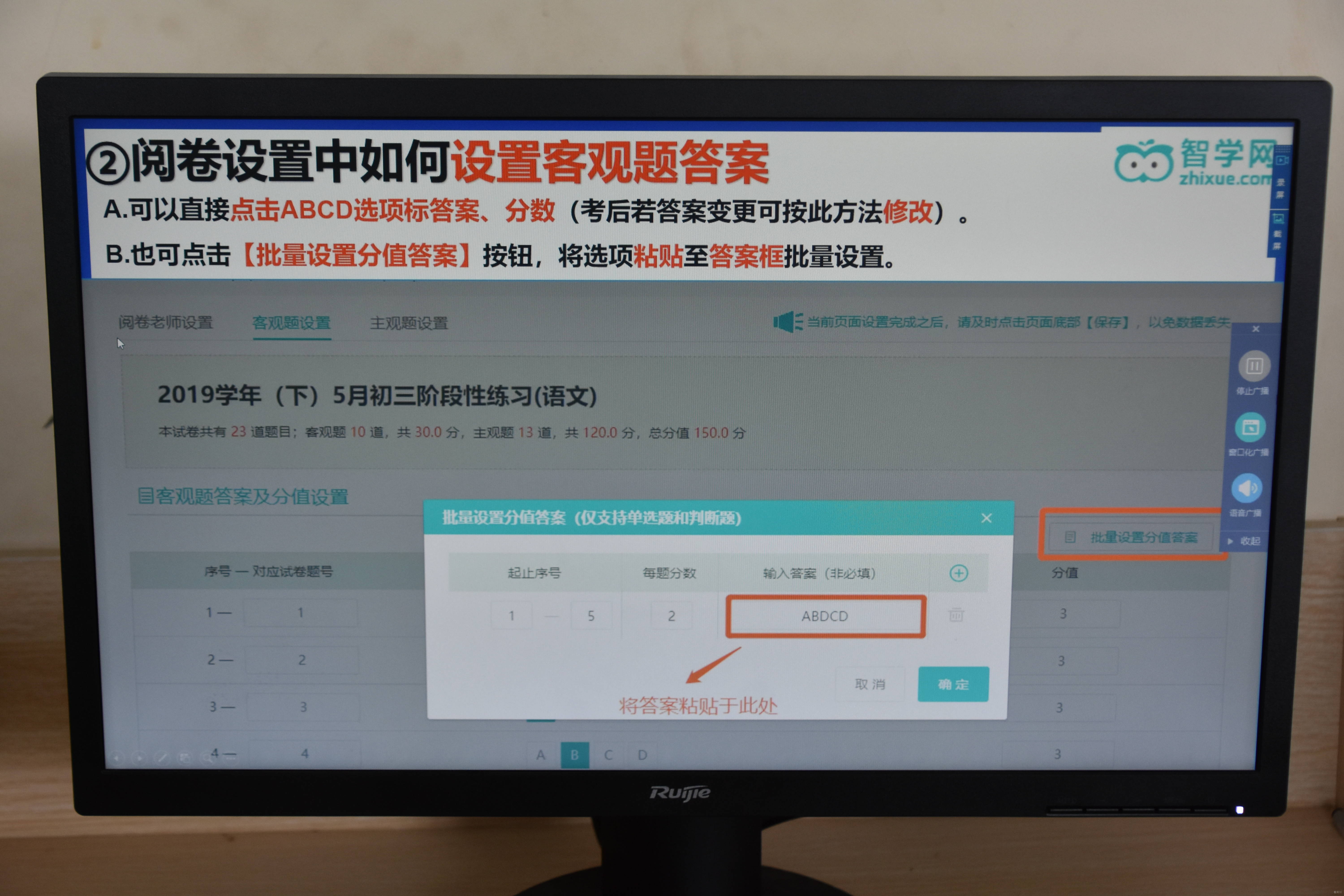The width and height of the screenshot is (1344, 896).
Task: Open the 主观题设置 tab
Action: pyautogui.click(x=409, y=323)
